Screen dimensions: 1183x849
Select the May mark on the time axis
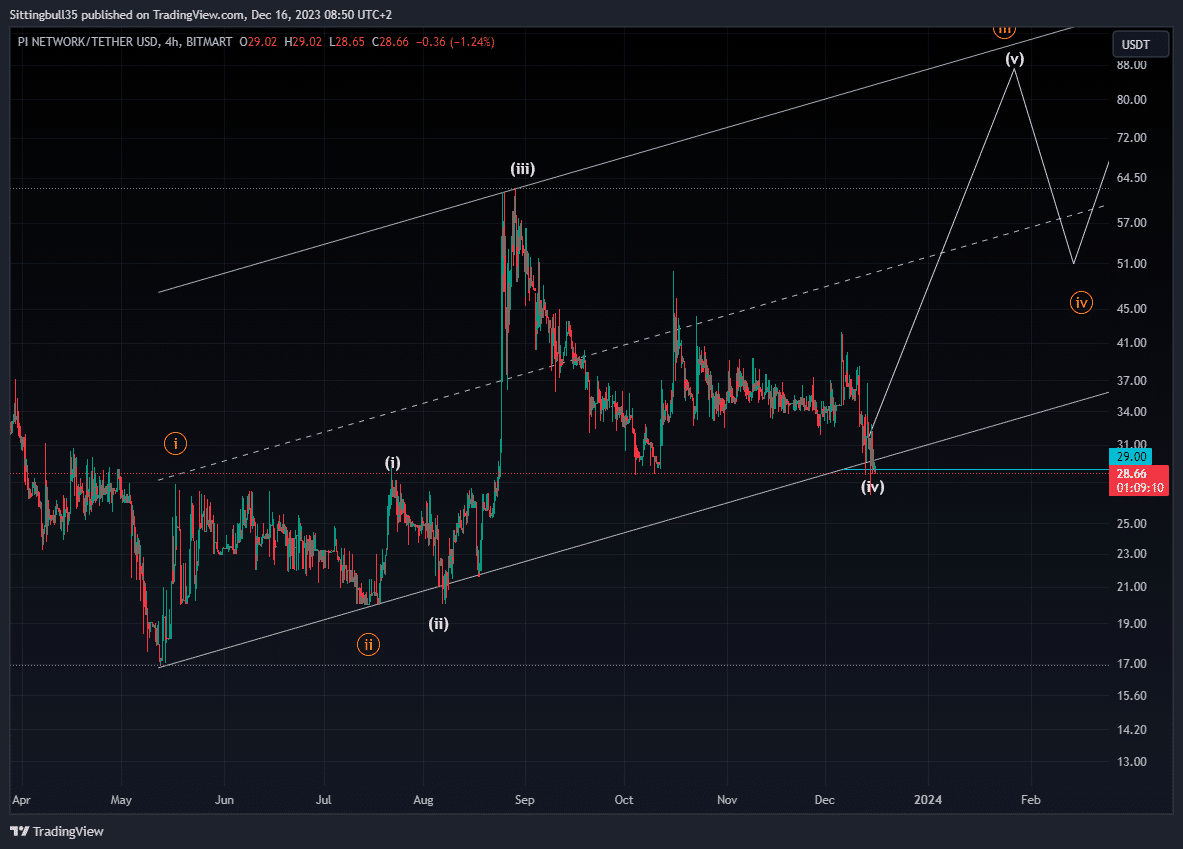coord(122,800)
